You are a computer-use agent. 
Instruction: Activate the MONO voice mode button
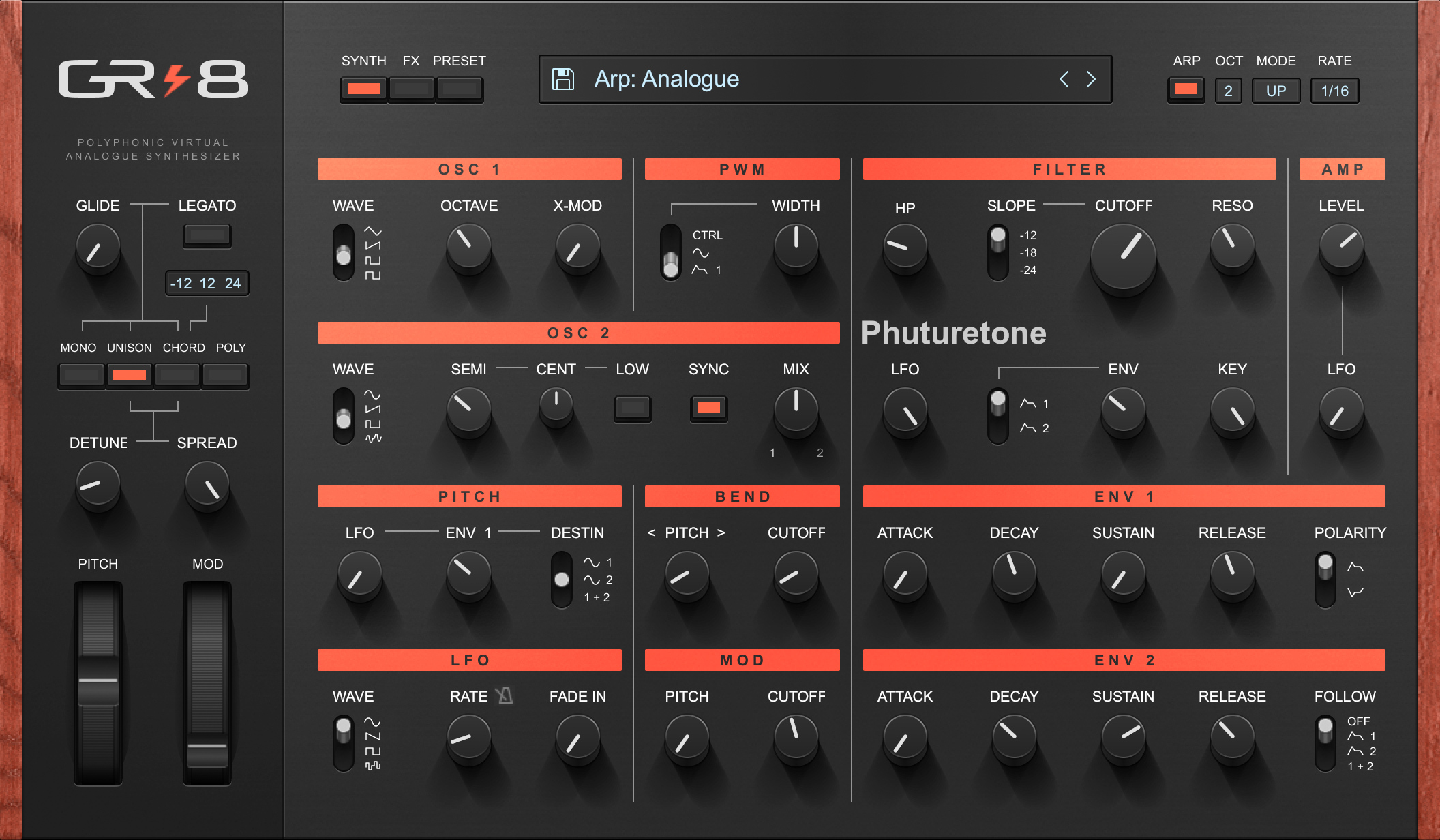click(81, 375)
